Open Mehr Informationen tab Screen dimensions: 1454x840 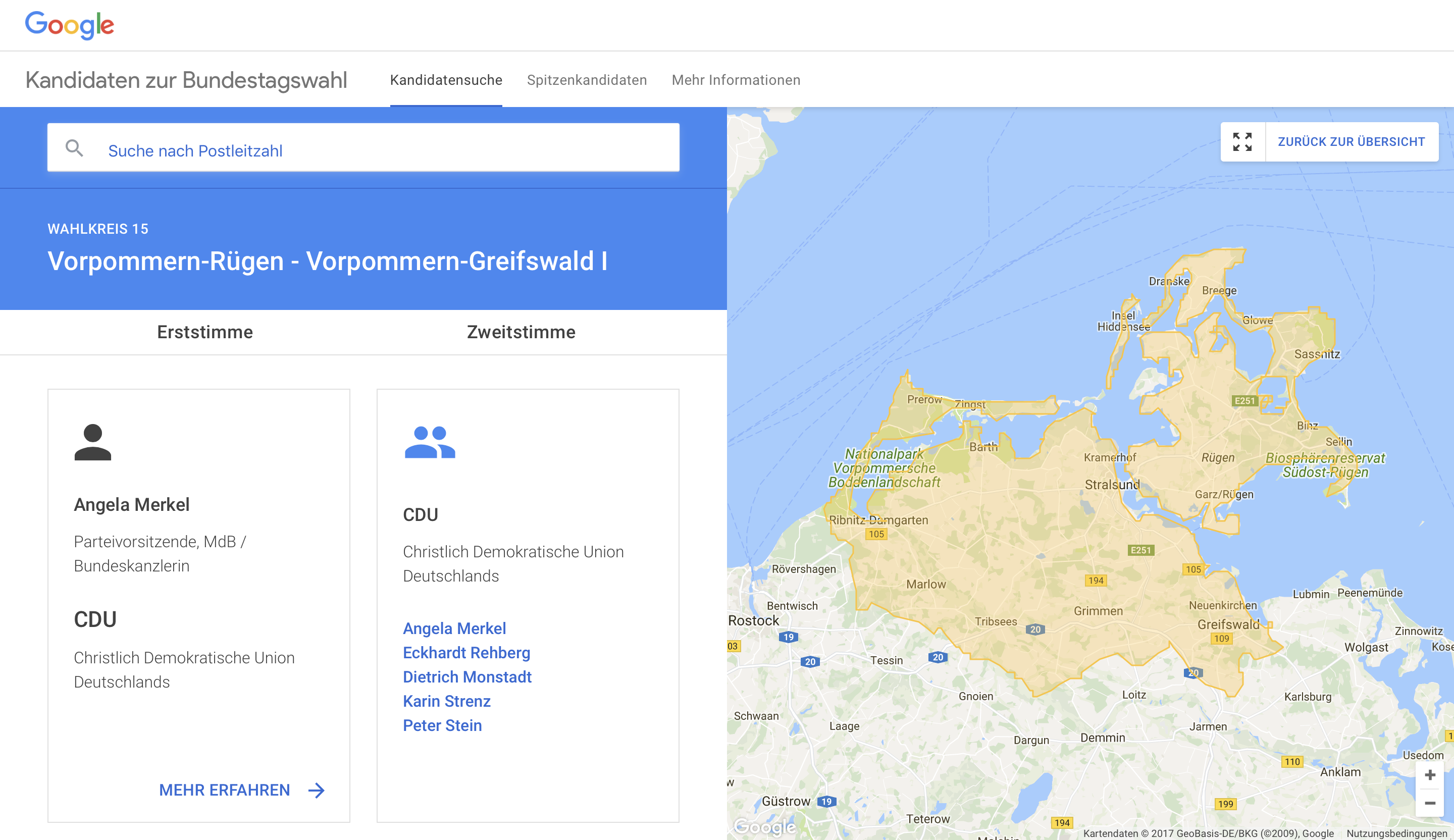(736, 80)
